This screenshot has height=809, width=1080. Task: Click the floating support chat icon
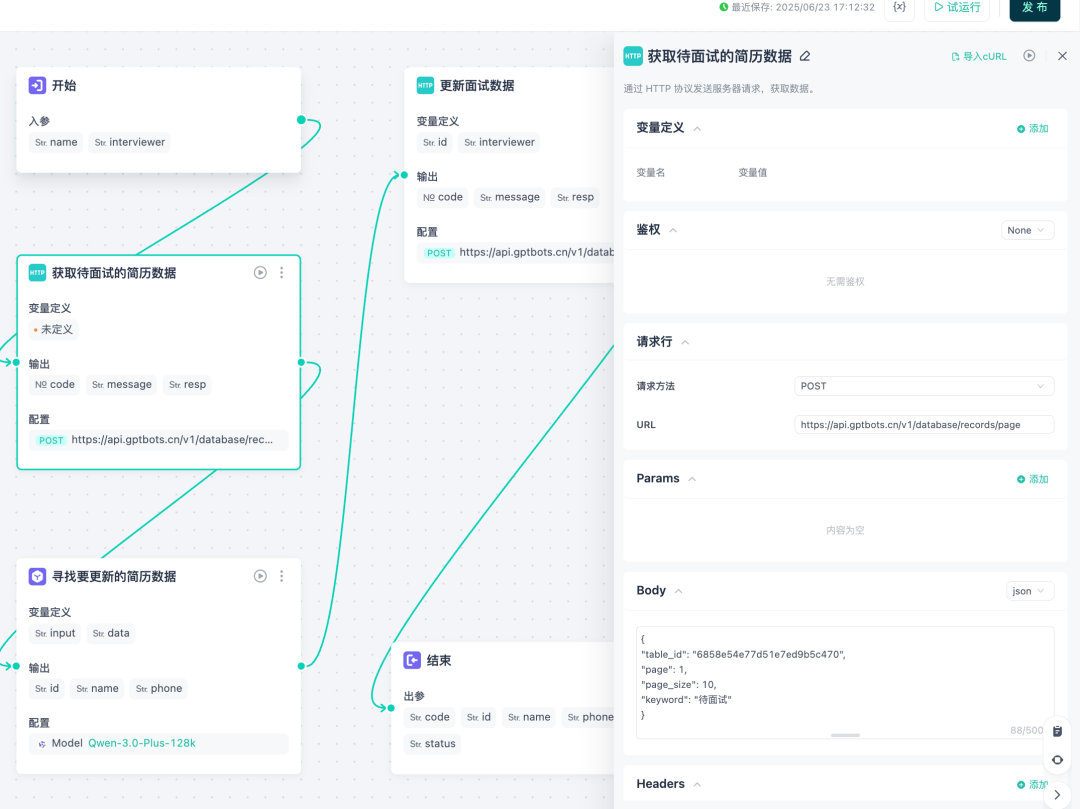pyautogui.click(x=1057, y=760)
